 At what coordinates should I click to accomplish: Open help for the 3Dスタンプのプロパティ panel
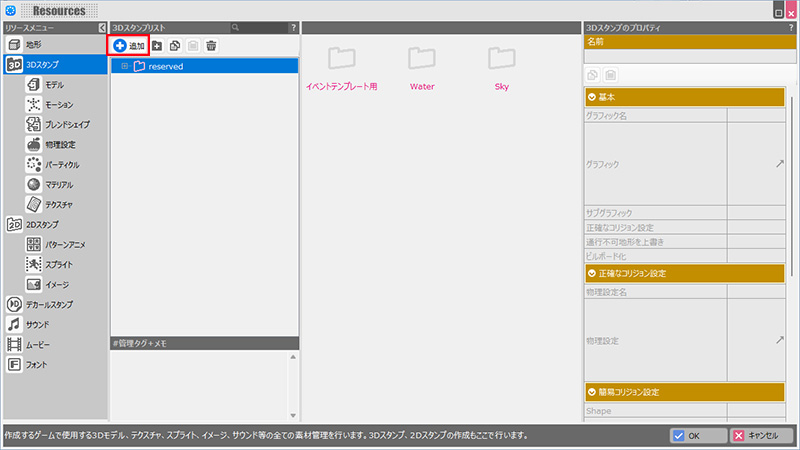point(791,28)
